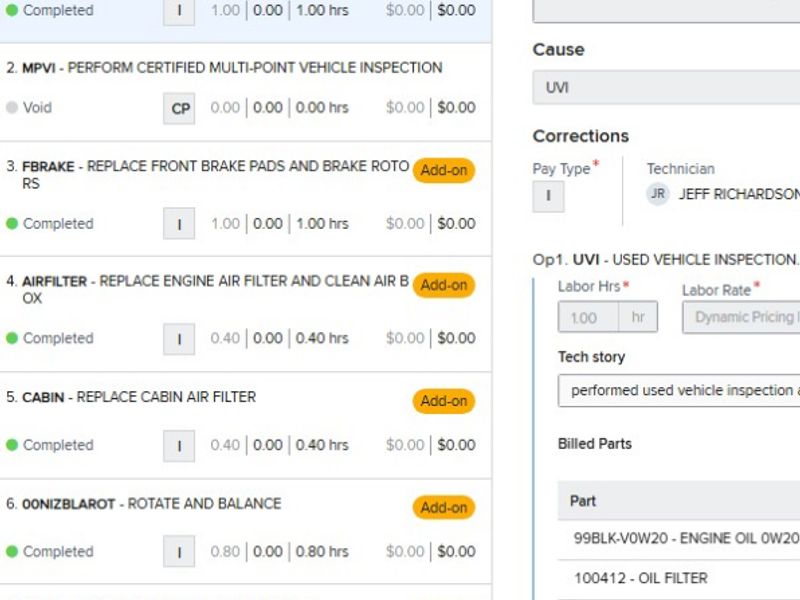Select the MPVI multi-point inspection operation

pos(230,68)
